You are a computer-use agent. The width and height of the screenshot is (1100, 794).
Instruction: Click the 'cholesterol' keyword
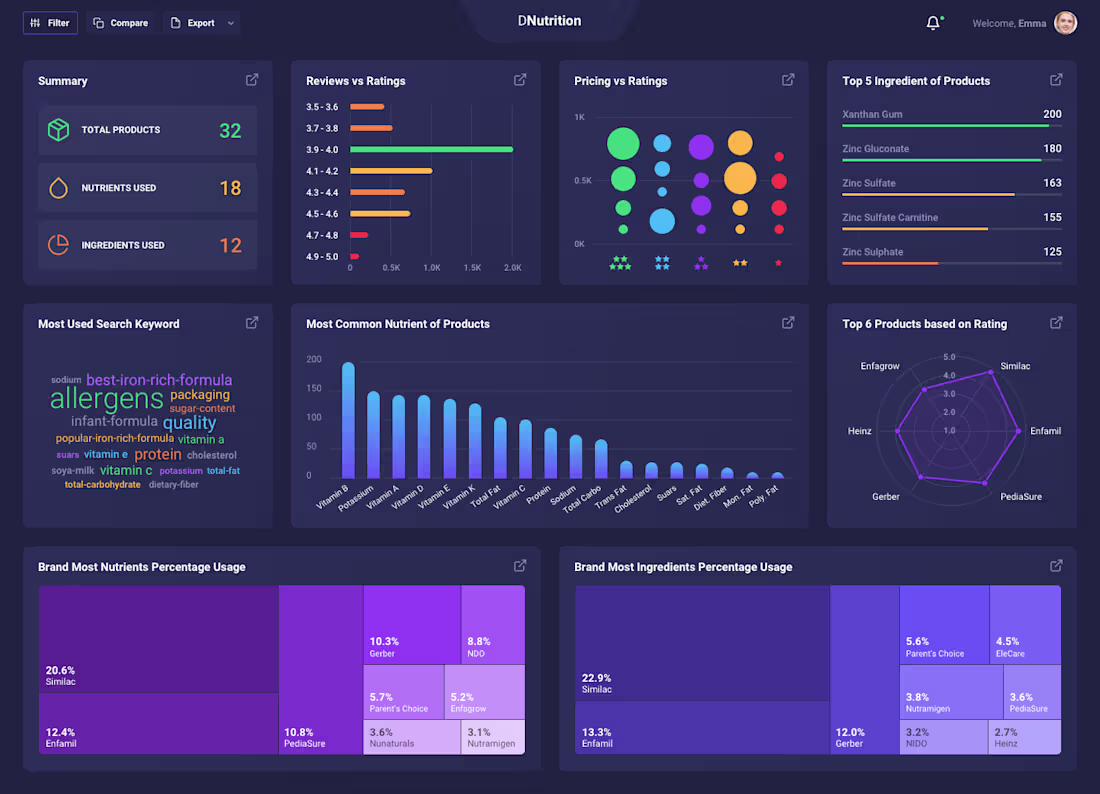[x=212, y=455]
